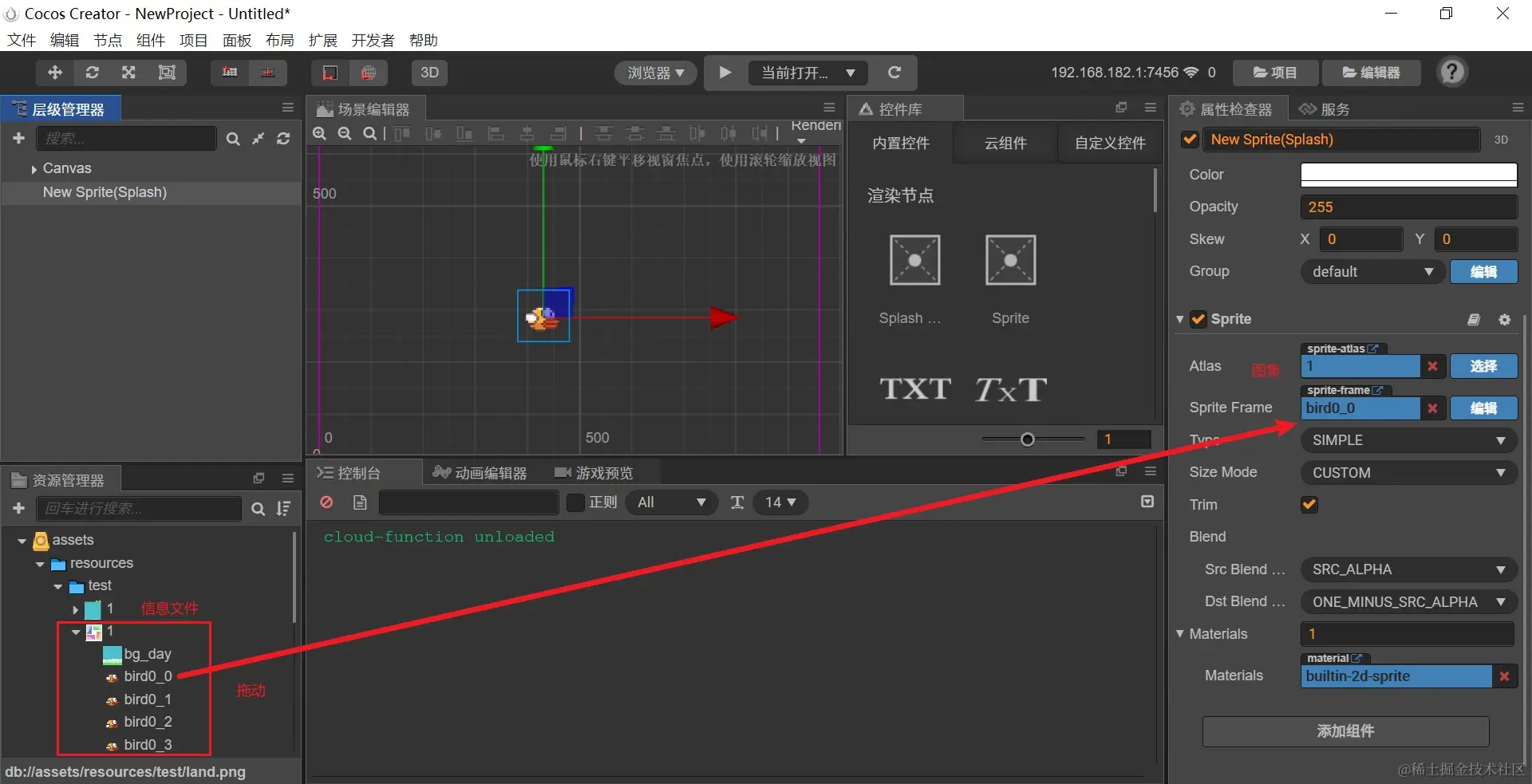Select the Splash Sprite widget thumbnail
1532x784 pixels.
pos(914,260)
